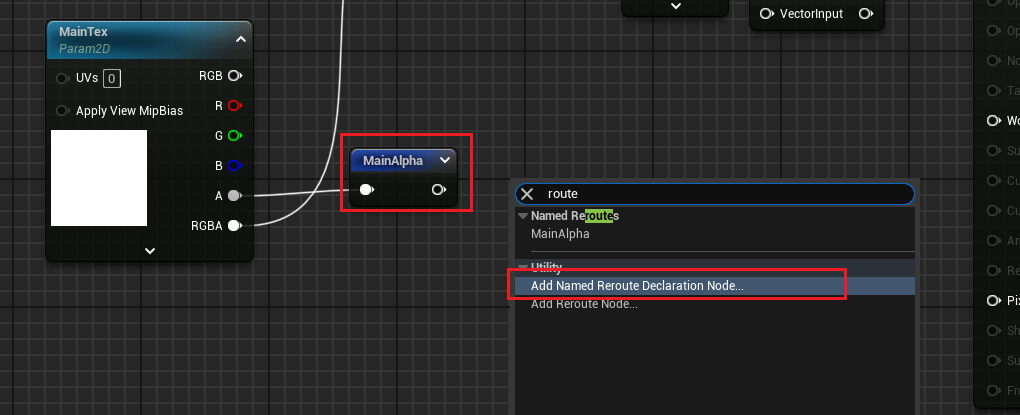Image resolution: width=1020 pixels, height=415 pixels.
Task: Select MainAlpha under Named Reroutes list
Action: click(x=560, y=234)
